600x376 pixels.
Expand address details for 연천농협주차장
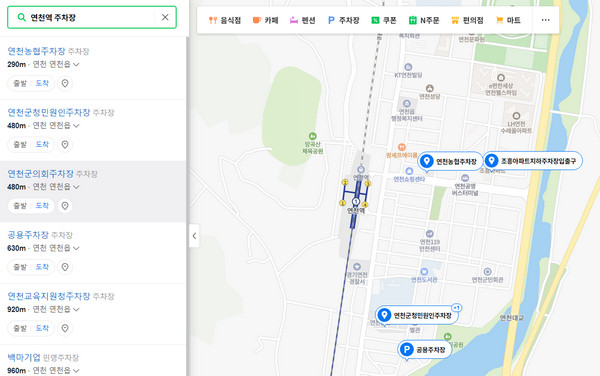point(76,64)
